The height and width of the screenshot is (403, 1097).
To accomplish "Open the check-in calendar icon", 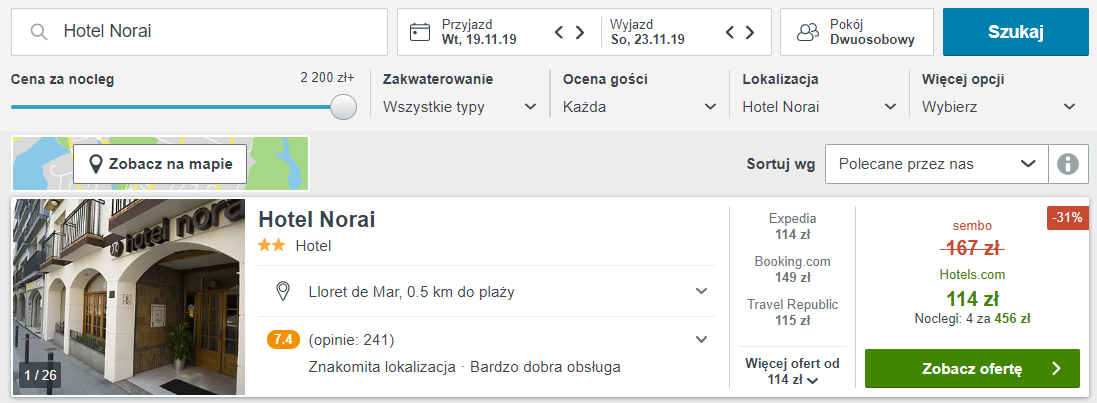I will [x=420, y=32].
